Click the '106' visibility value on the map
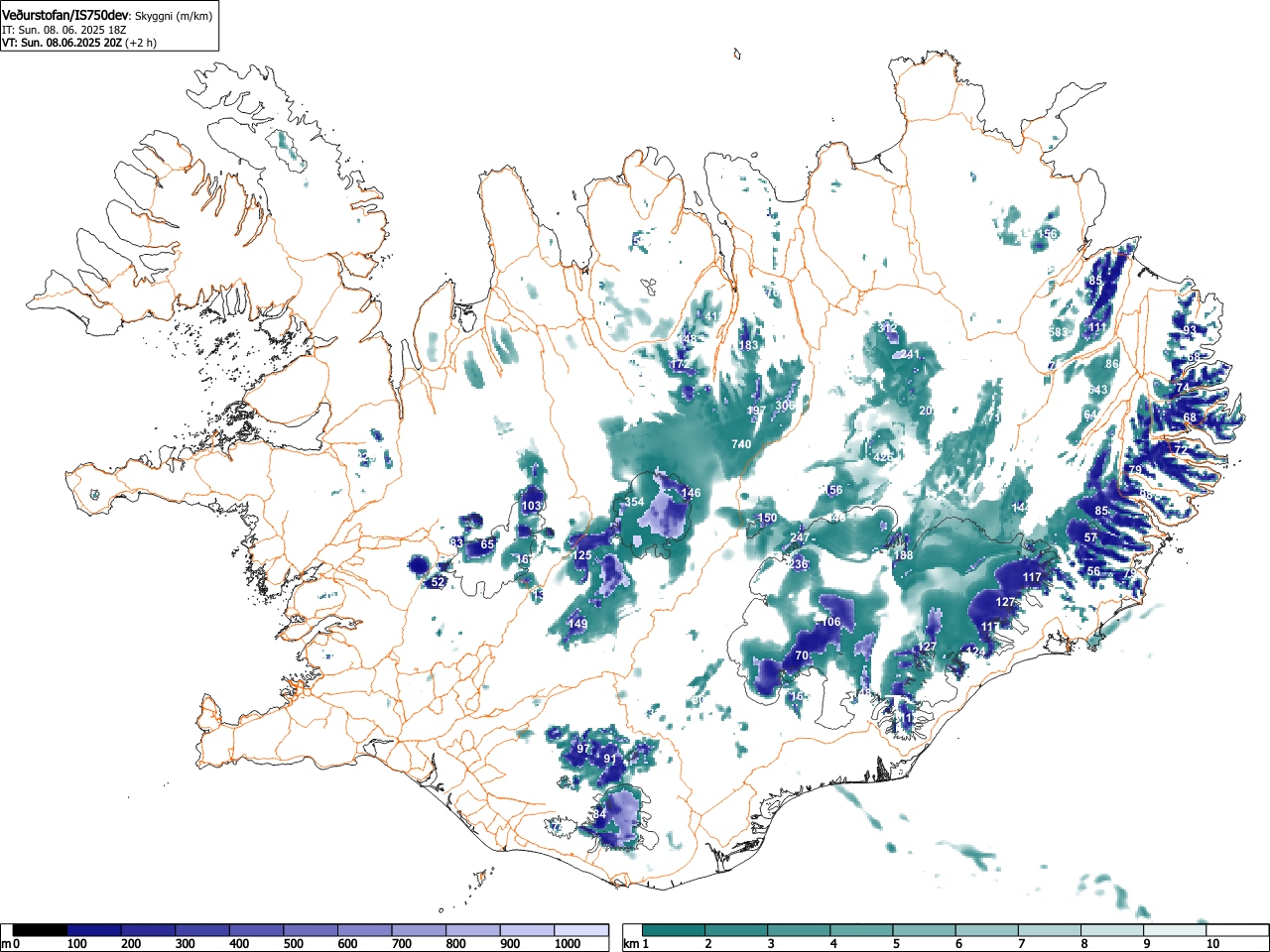1270x952 pixels. [x=831, y=623]
